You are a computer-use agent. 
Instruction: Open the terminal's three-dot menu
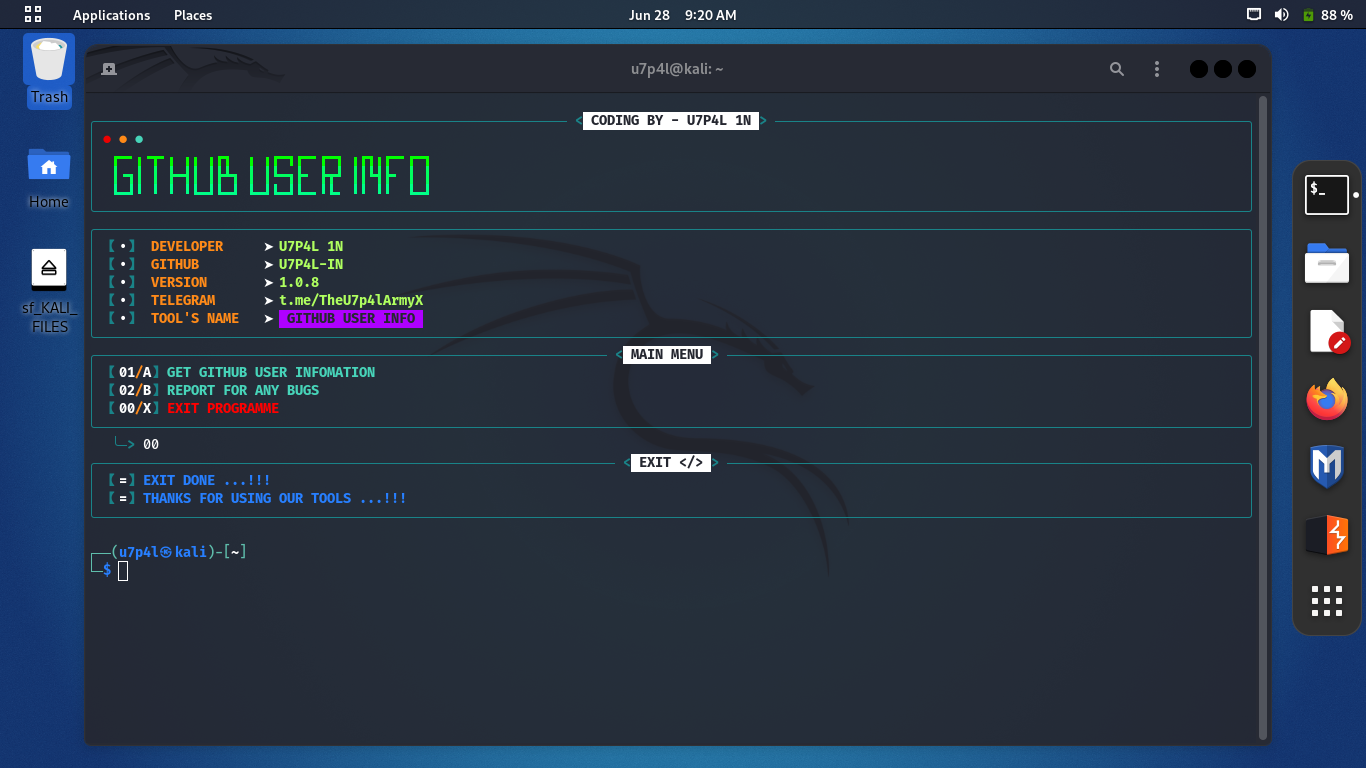coord(1157,69)
